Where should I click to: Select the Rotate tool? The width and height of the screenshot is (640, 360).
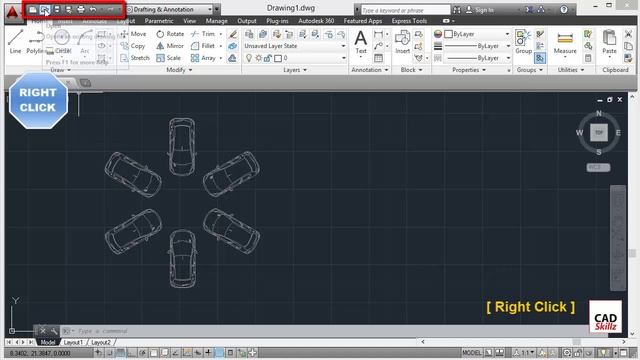click(170, 34)
